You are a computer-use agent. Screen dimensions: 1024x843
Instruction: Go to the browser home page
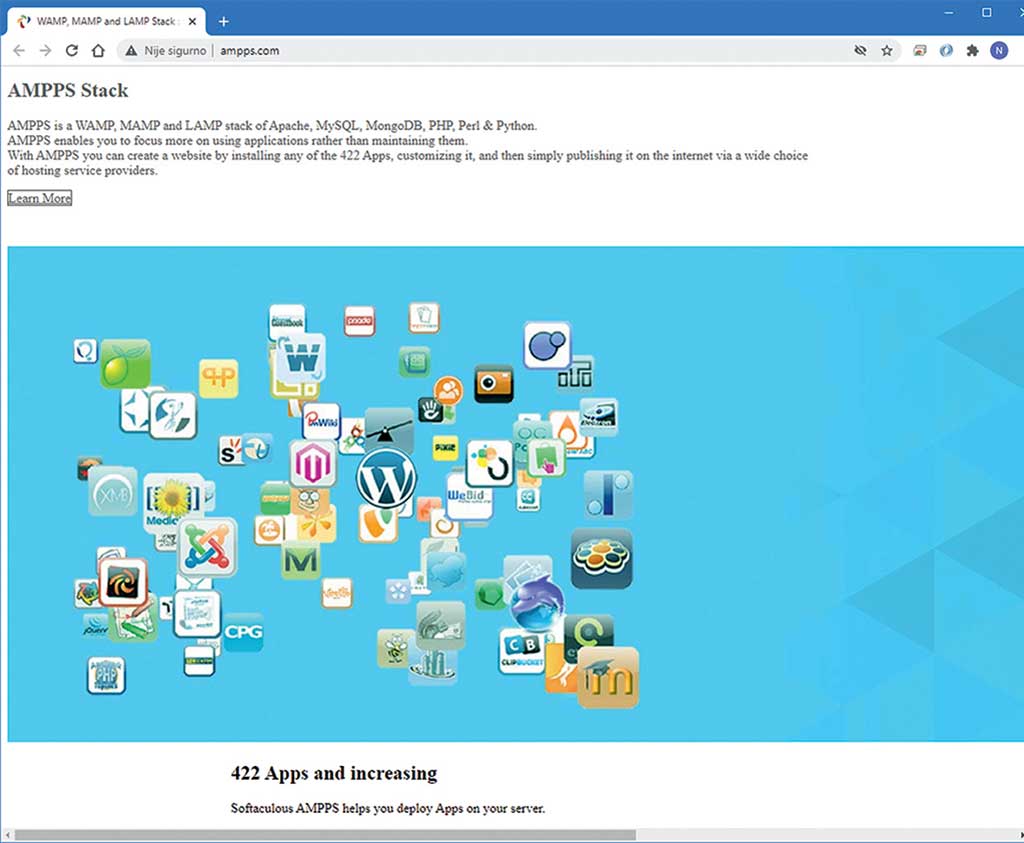[97, 50]
